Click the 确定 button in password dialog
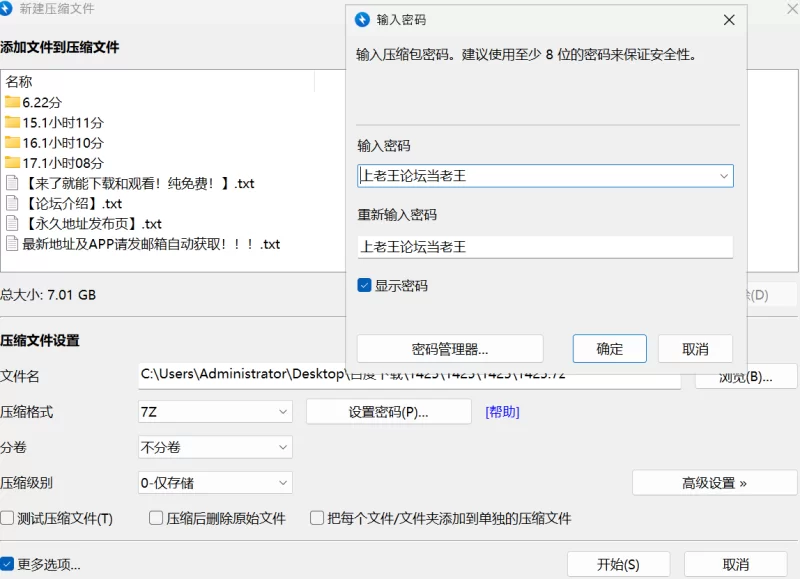 [x=610, y=349]
